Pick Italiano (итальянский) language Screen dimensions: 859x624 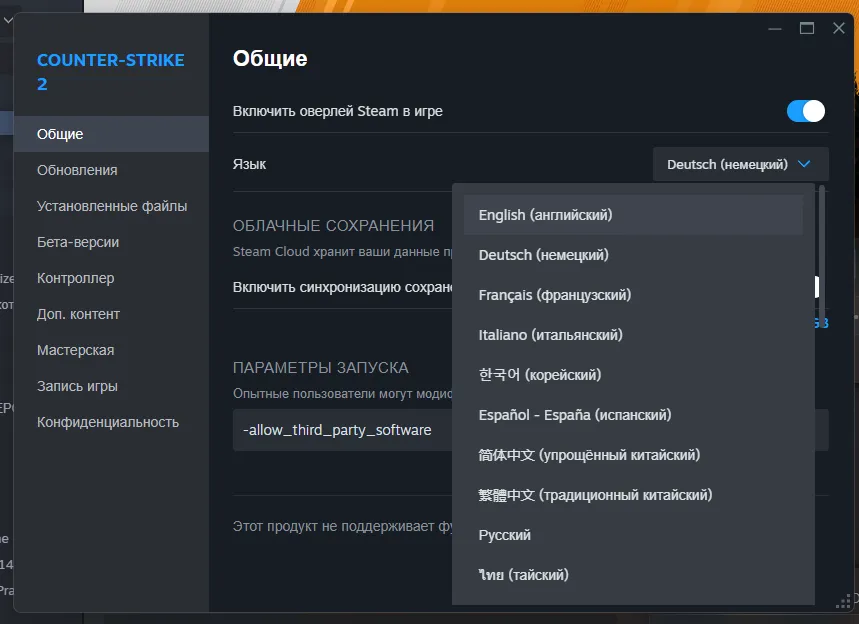click(633, 335)
